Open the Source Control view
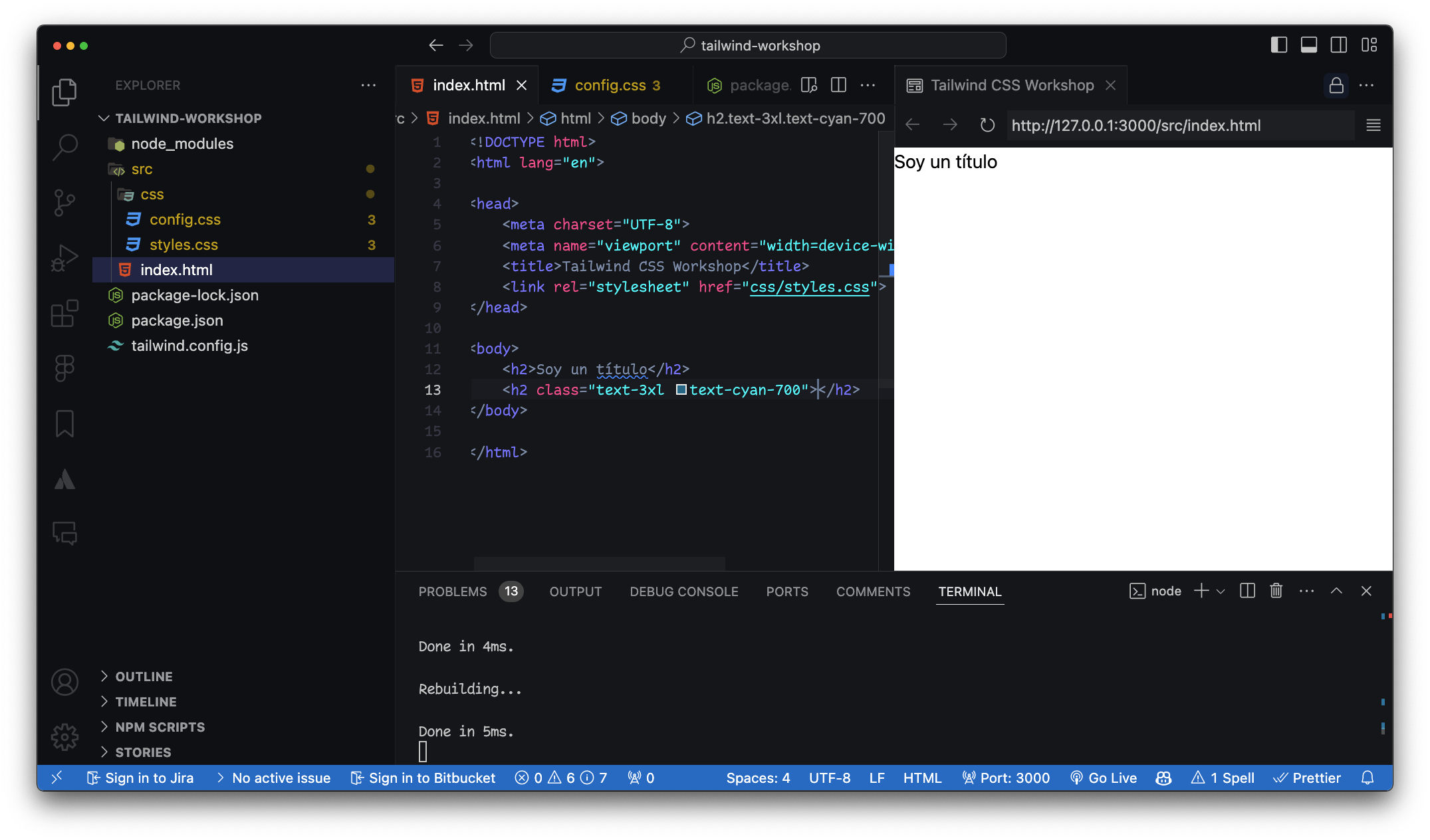The width and height of the screenshot is (1430, 840). [64, 202]
